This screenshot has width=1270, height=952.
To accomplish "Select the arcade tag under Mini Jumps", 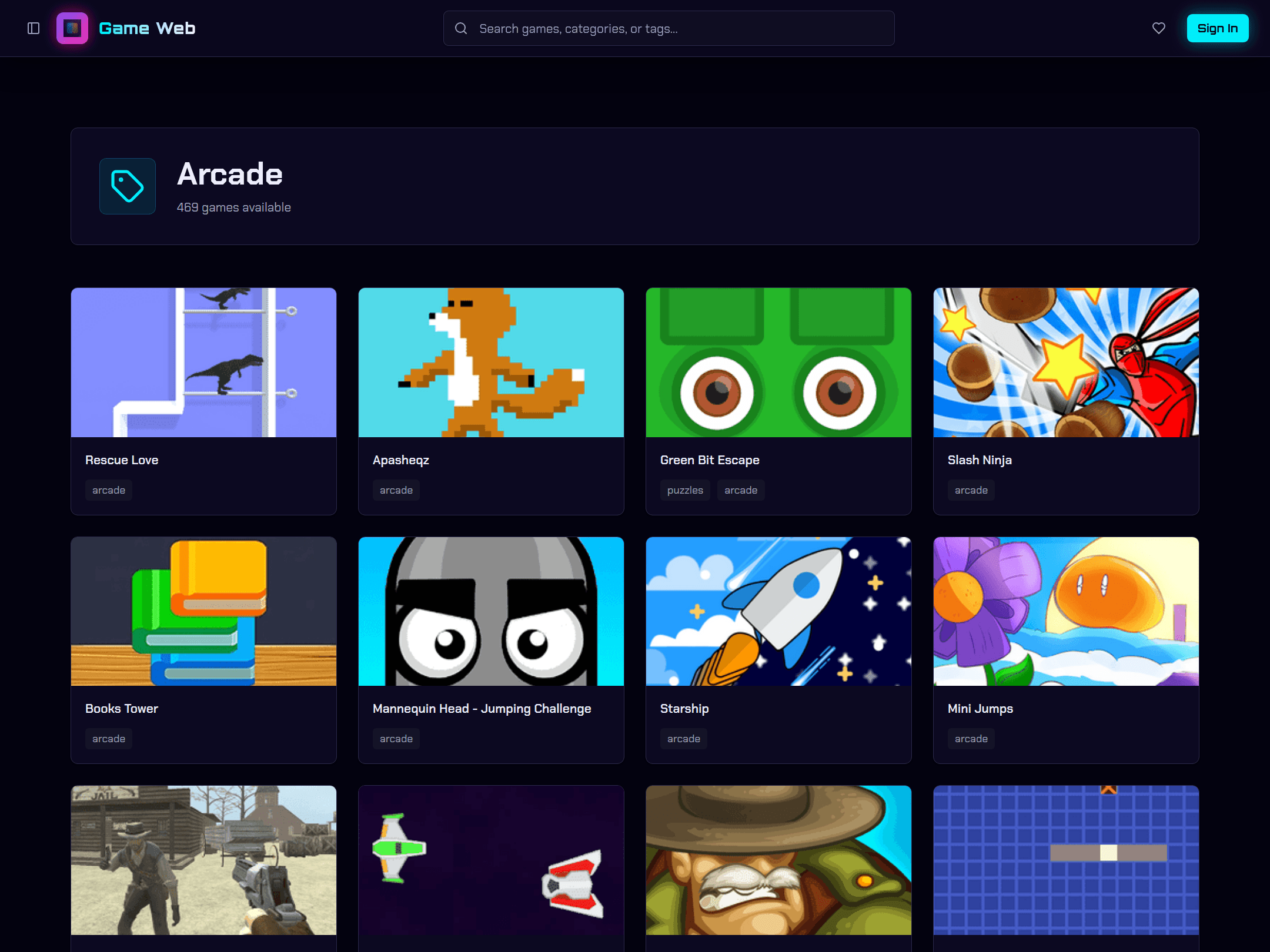I will pos(971,739).
